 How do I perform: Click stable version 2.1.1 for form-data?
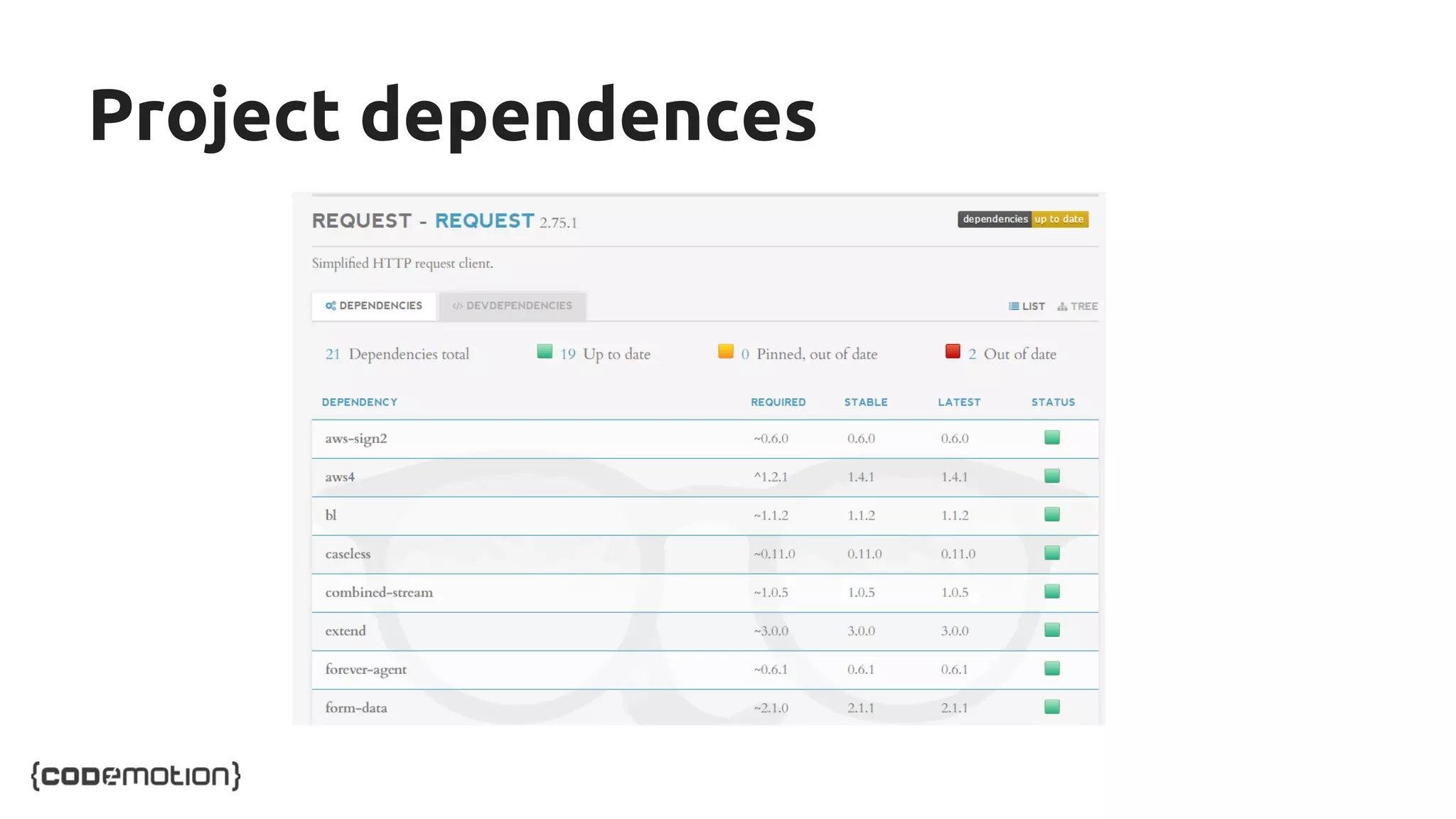pyautogui.click(x=860, y=708)
